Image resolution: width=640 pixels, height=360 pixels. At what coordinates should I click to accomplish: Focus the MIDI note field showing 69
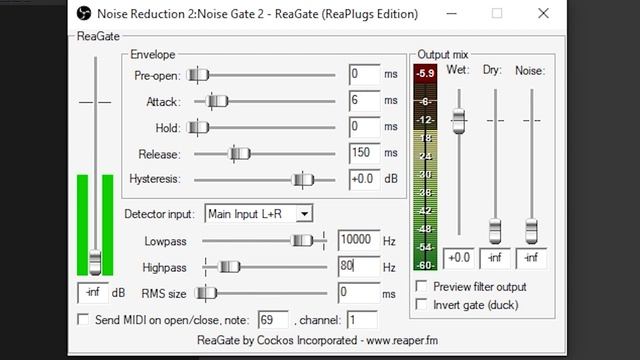tap(273, 320)
